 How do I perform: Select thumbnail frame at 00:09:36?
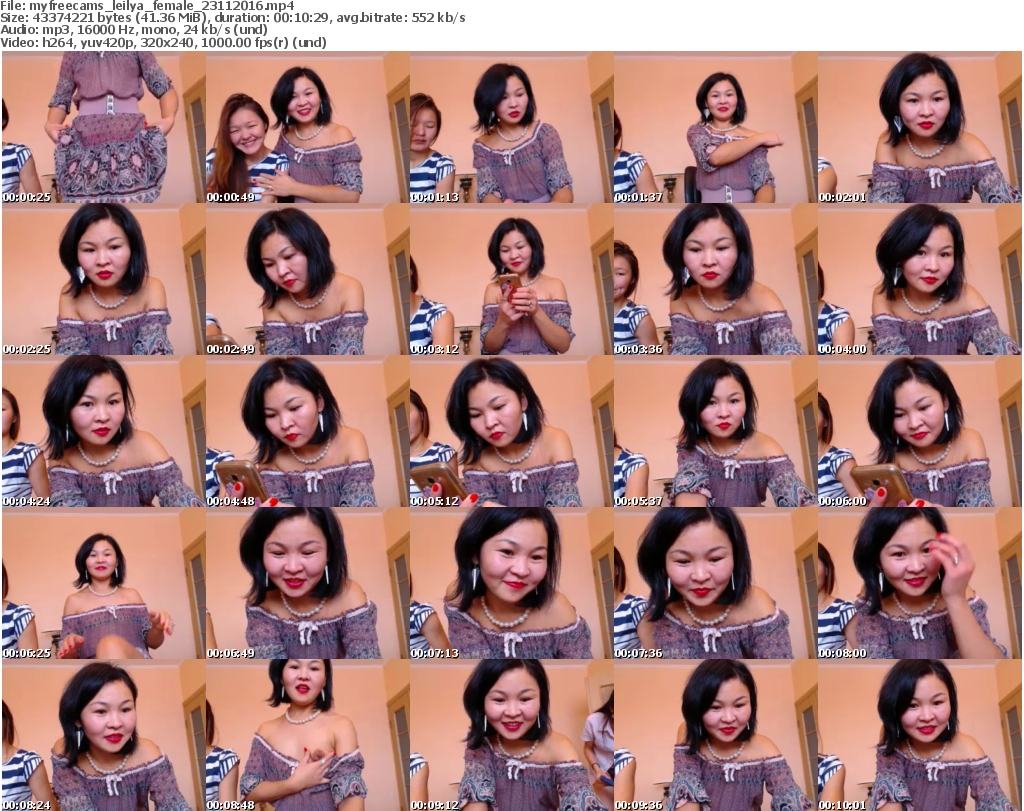coord(715,735)
